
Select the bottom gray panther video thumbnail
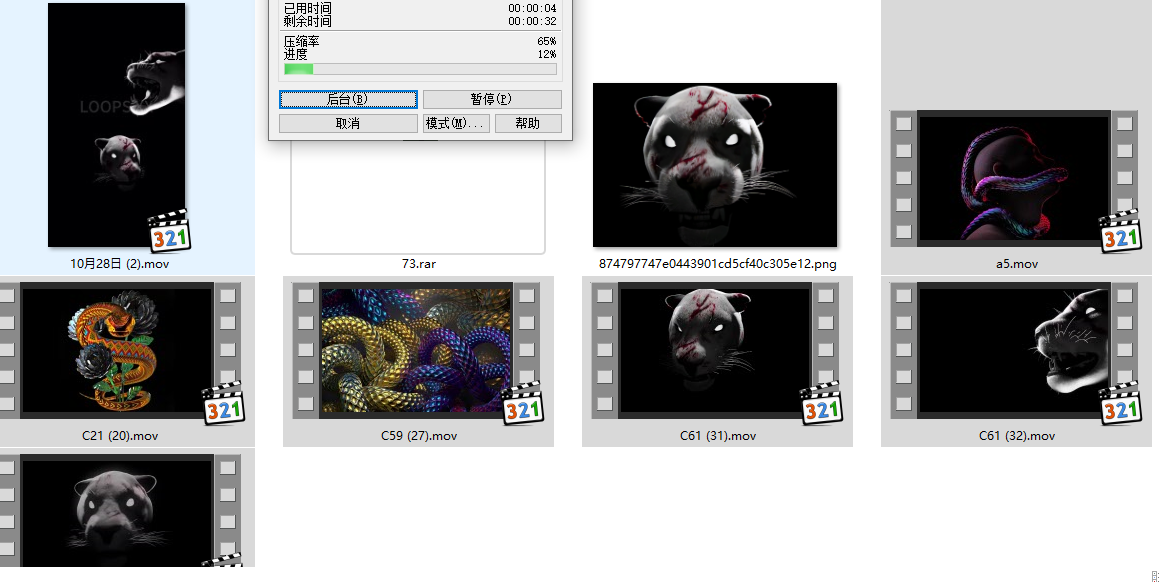click(118, 510)
